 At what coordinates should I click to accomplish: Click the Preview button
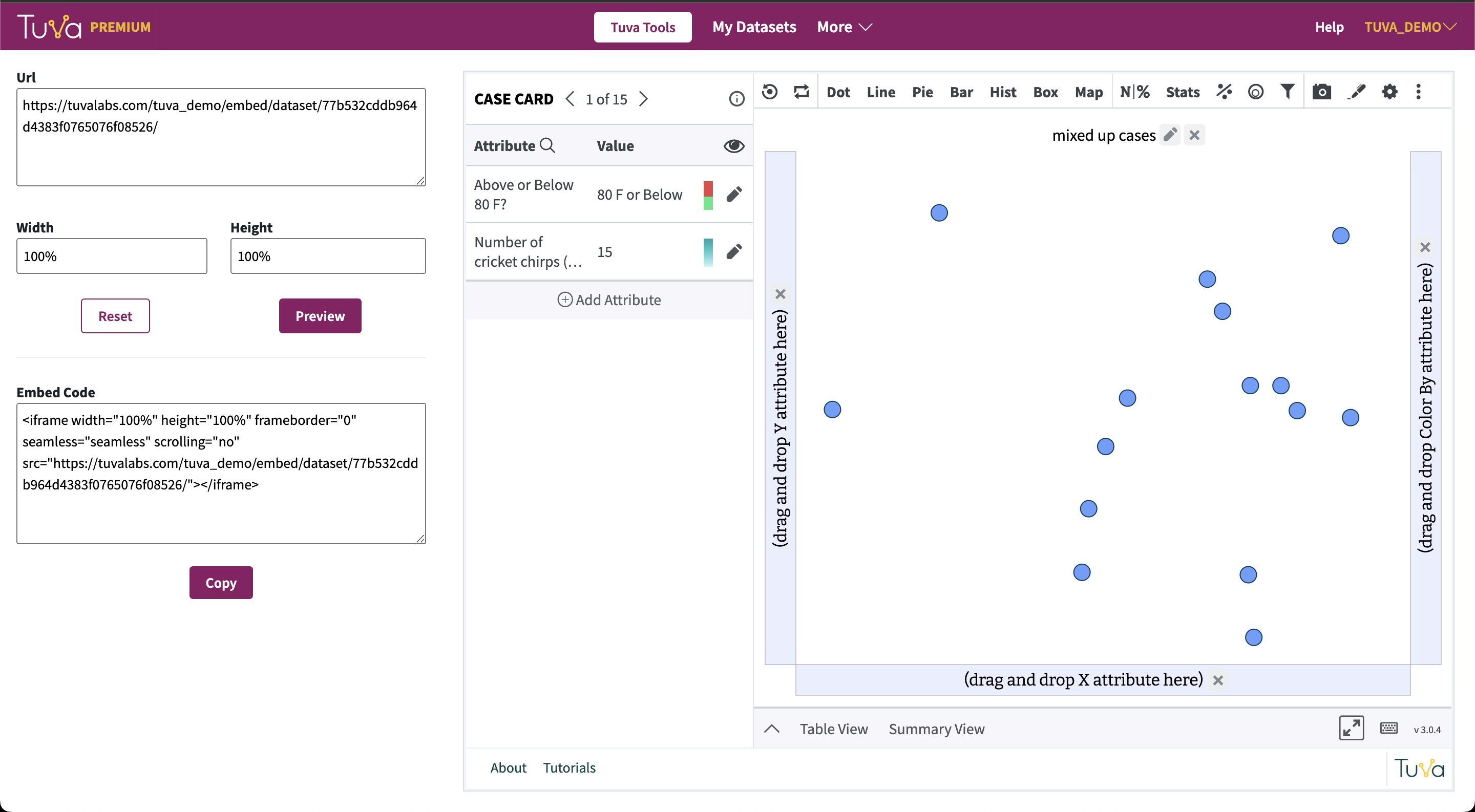[320, 316]
